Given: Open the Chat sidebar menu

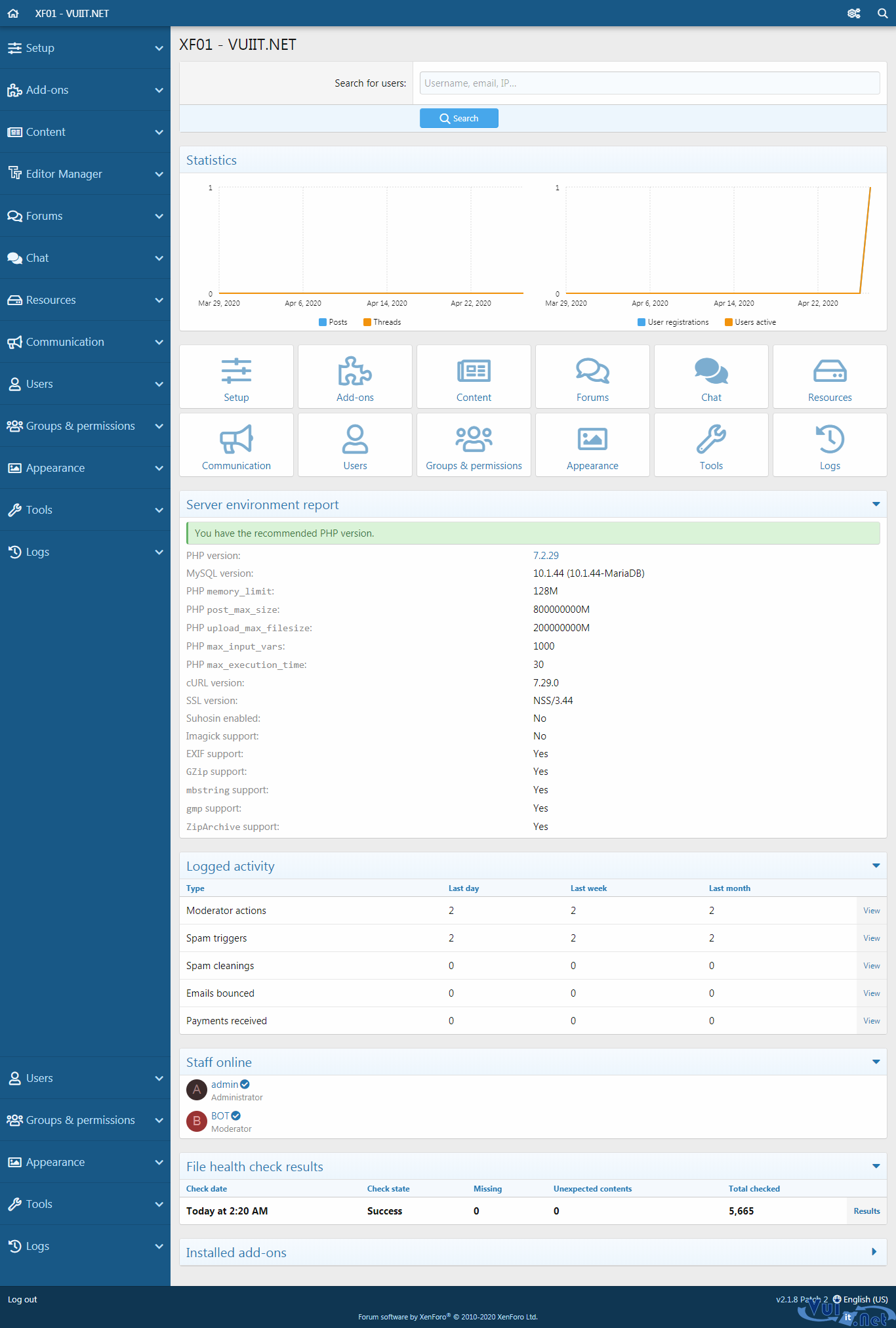Looking at the screenshot, I should tap(85, 258).
